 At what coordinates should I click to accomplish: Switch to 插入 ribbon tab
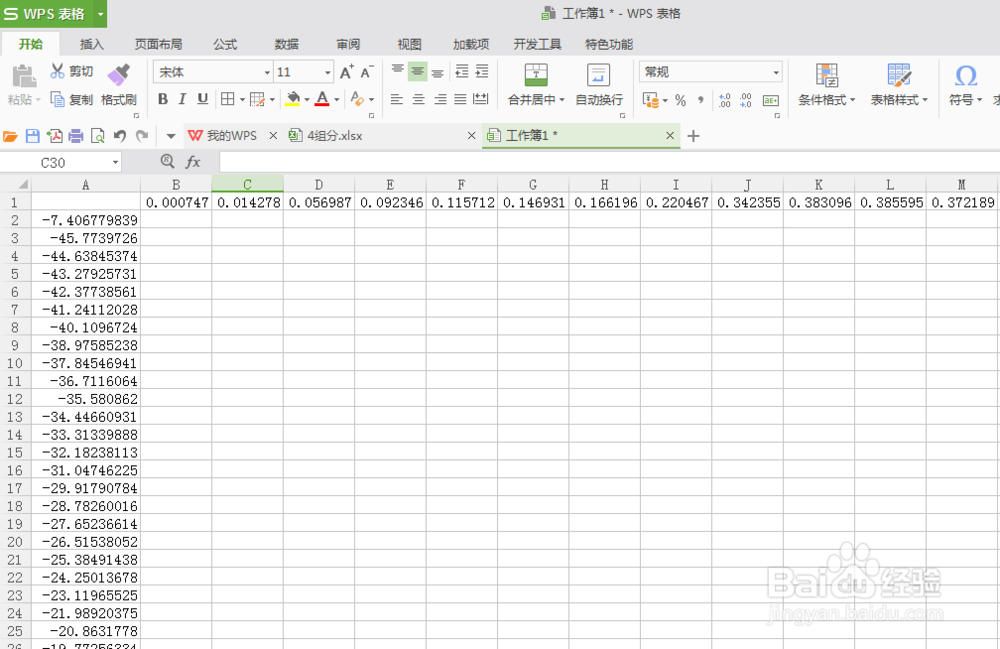pyautogui.click(x=92, y=44)
